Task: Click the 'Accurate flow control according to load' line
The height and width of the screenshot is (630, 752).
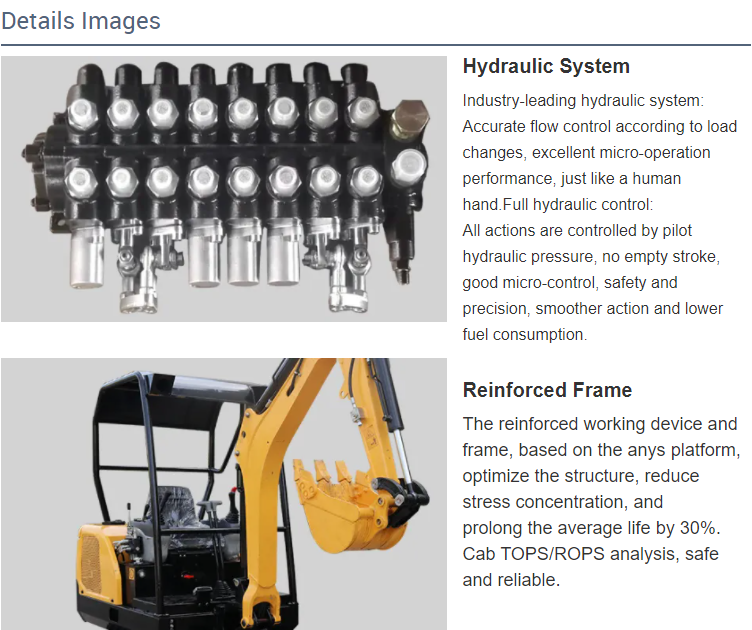Action: (x=599, y=127)
